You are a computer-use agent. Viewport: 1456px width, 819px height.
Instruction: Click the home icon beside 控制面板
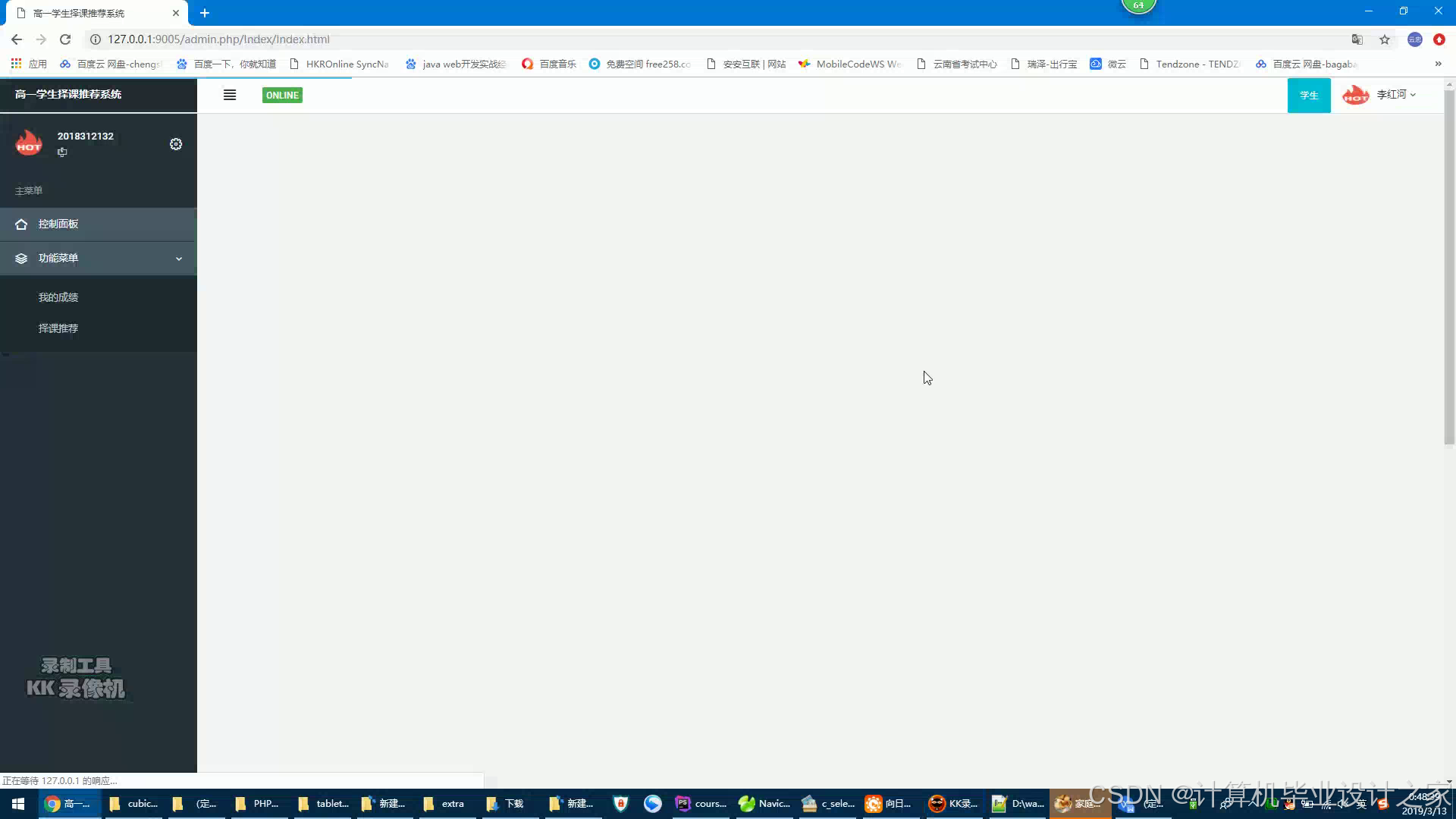click(x=21, y=224)
